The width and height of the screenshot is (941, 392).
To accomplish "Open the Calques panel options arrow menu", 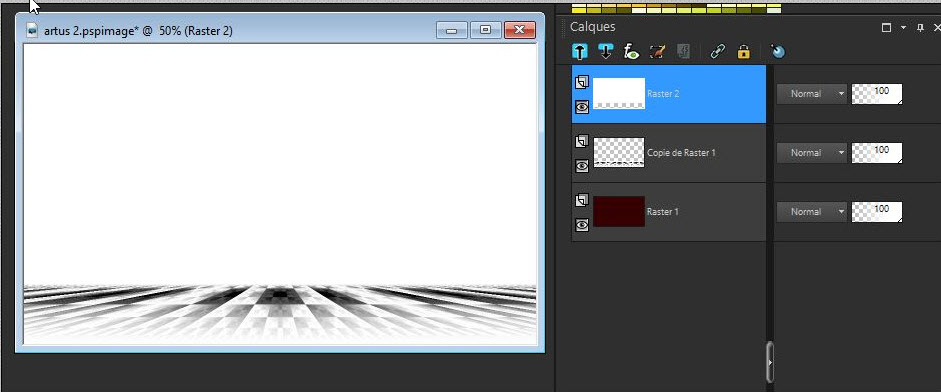I will point(903,28).
